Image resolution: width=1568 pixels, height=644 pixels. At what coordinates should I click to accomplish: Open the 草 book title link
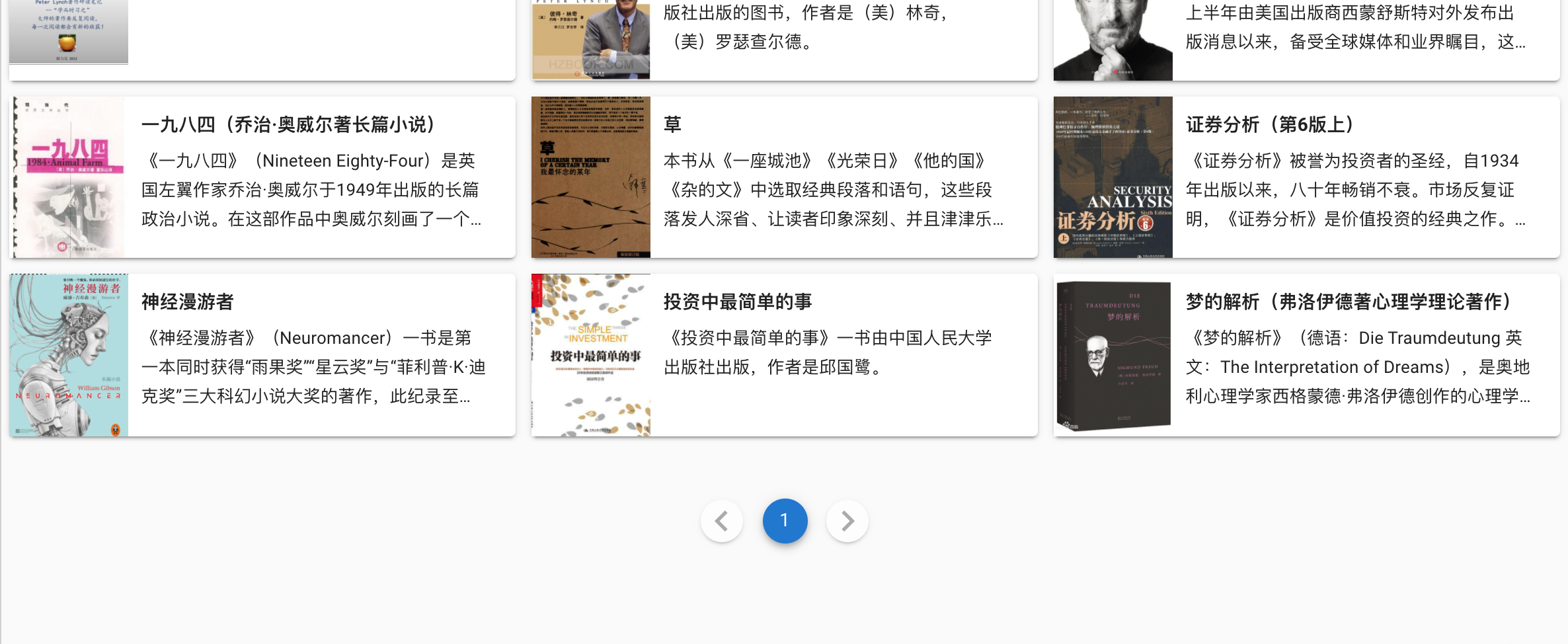(671, 124)
